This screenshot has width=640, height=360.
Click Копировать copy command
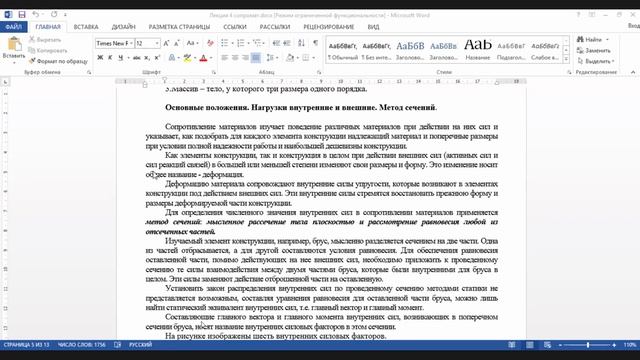coord(48,50)
